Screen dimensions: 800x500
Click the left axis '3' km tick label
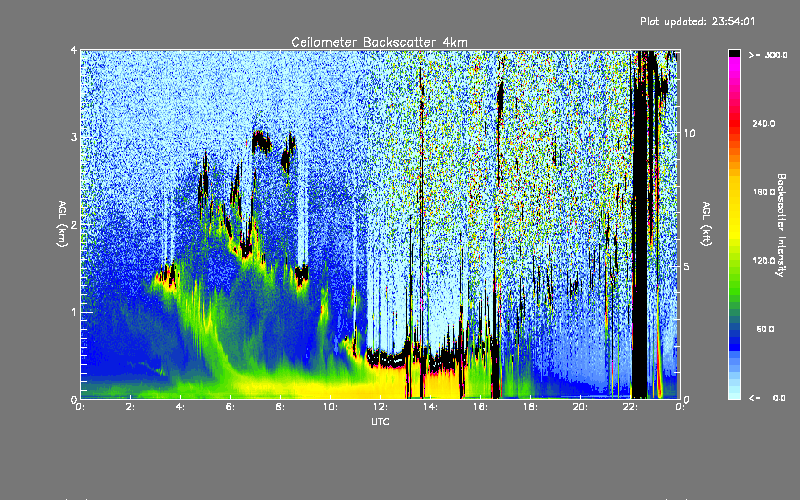click(74, 137)
